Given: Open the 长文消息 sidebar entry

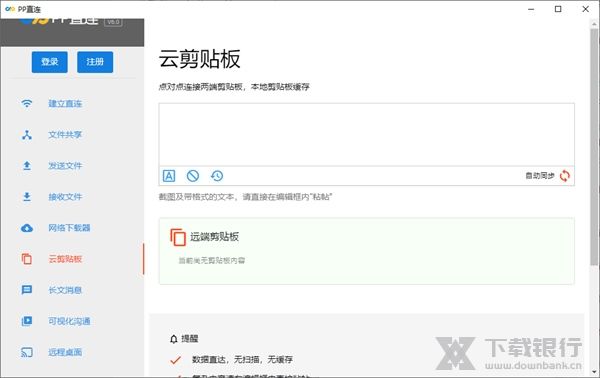Looking at the screenshot, I should point(65,290).
